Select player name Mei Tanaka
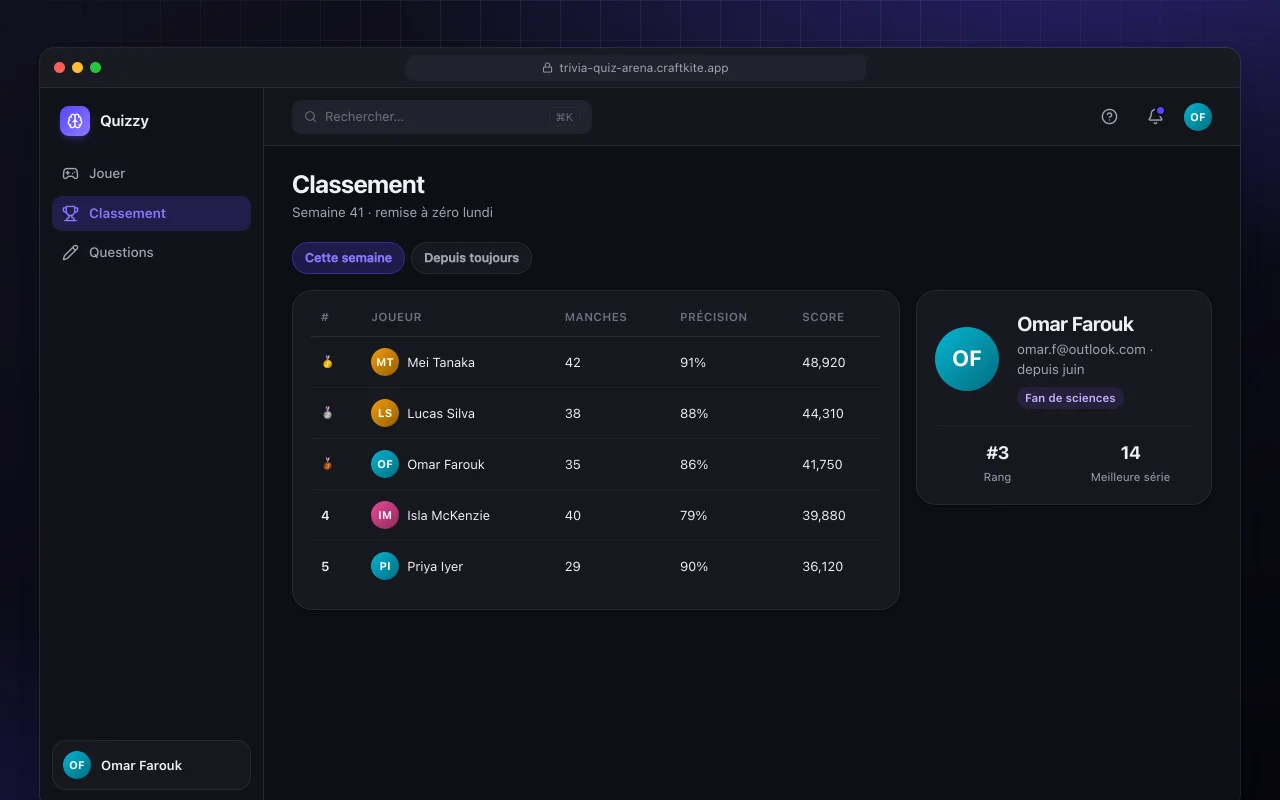This screenshot has height=800, width=1280. pos(441,362)
